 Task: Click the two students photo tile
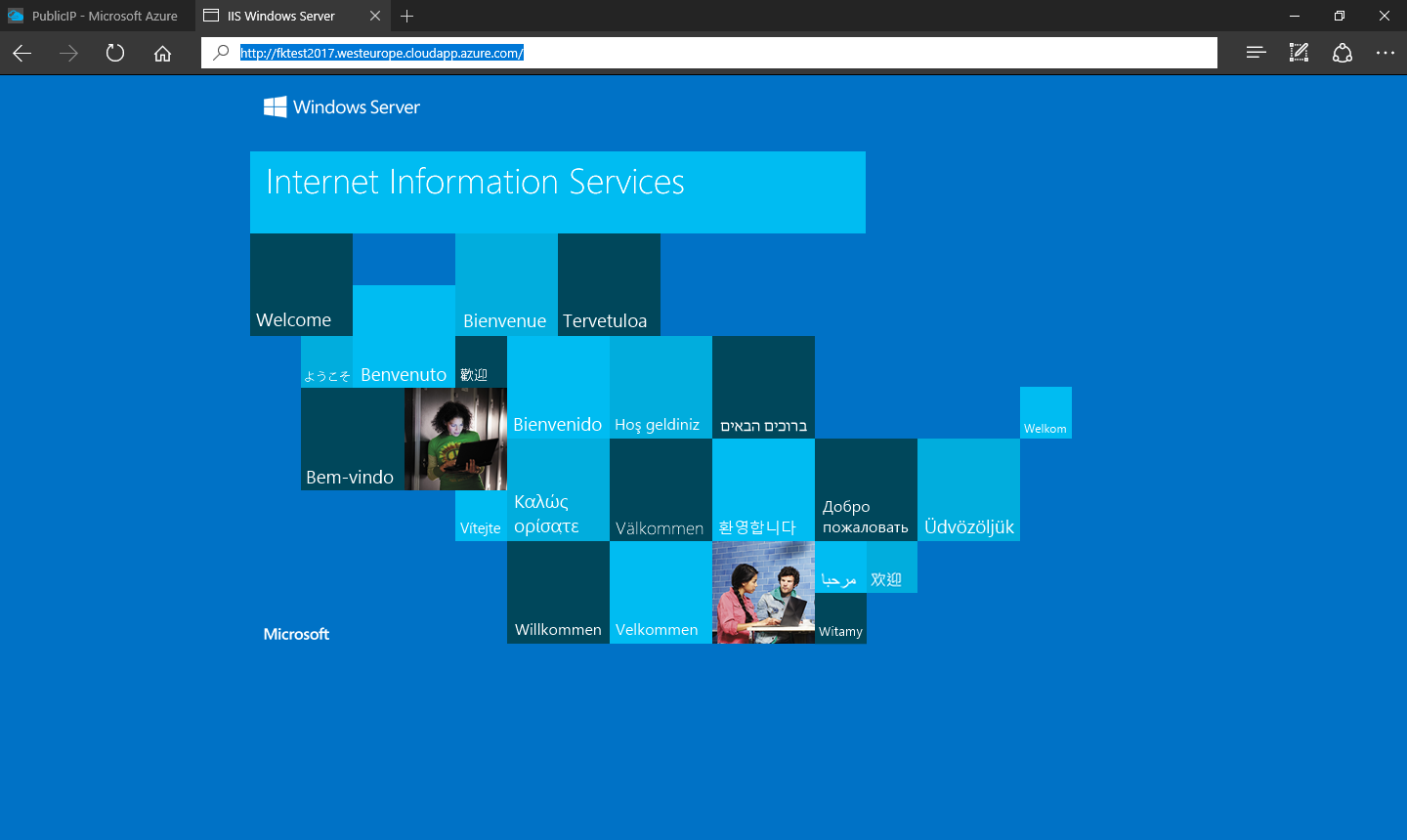[x=763, y=592]
